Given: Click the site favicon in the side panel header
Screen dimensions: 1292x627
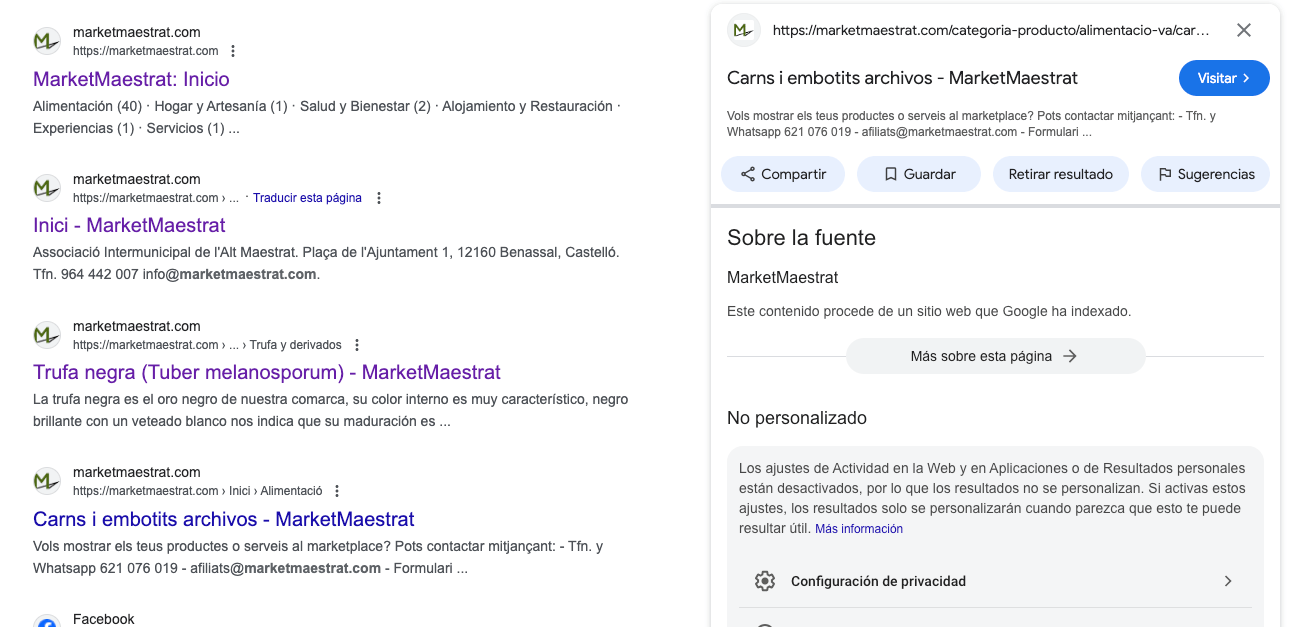Looking at the screenshot, I should click(x=742, y=30).
